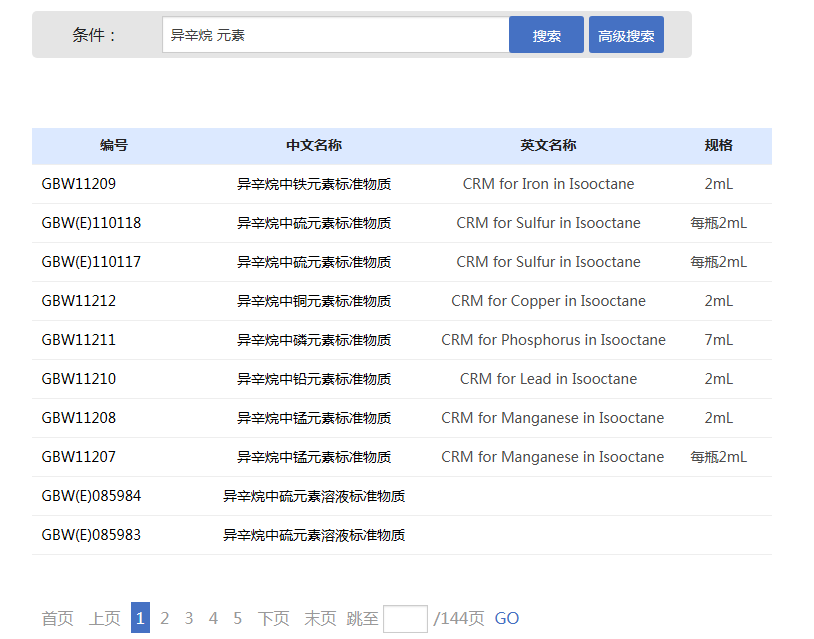The height and width of the screenshot is (639, 814).
Task: Click the 英文名称 column header
Action: coord(548,145)
